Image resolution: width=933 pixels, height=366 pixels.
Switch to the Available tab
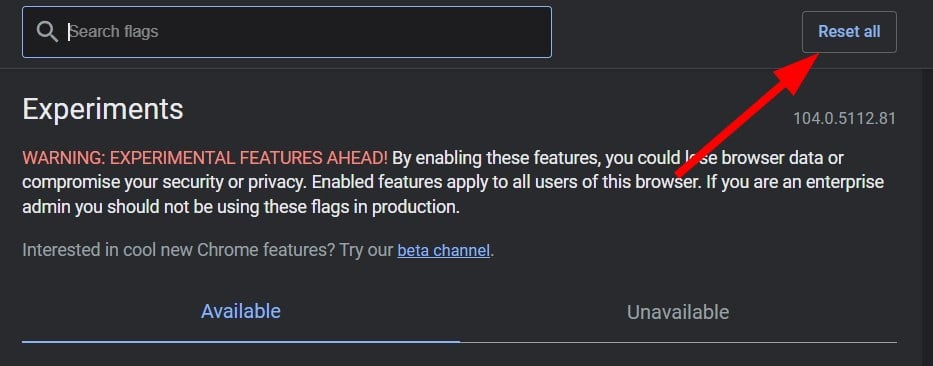click(240, 311)
